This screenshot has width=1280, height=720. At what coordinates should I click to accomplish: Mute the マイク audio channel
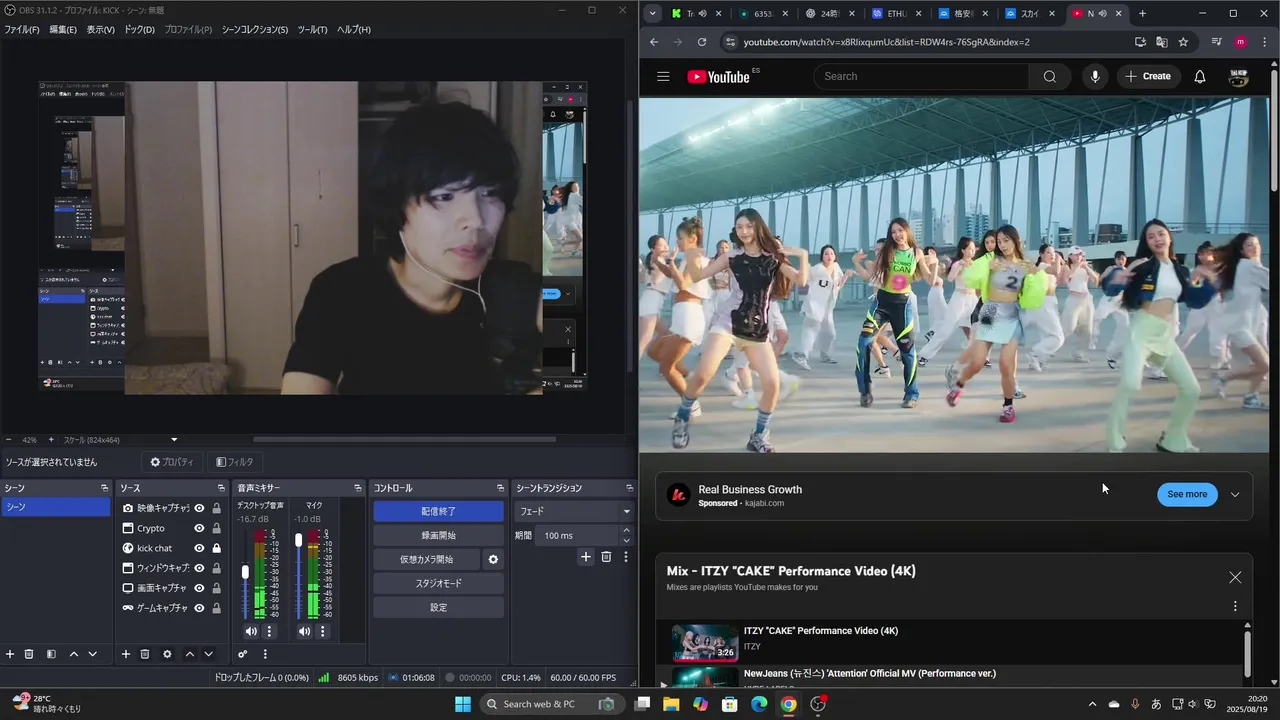(304, 631)
